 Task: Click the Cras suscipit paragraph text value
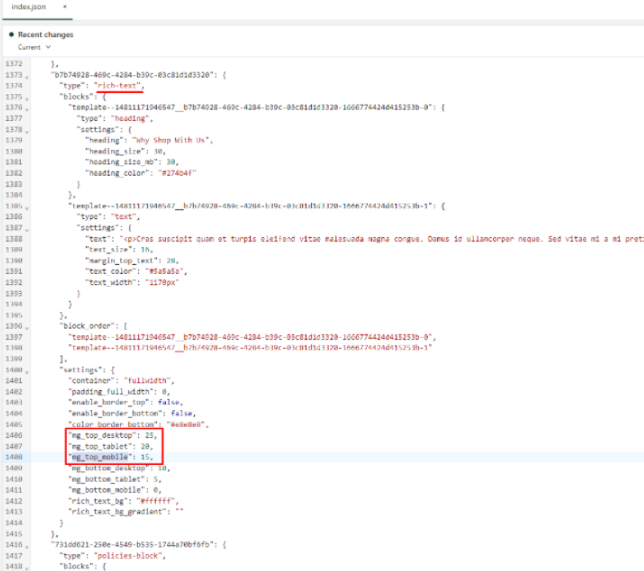(382, 239)
